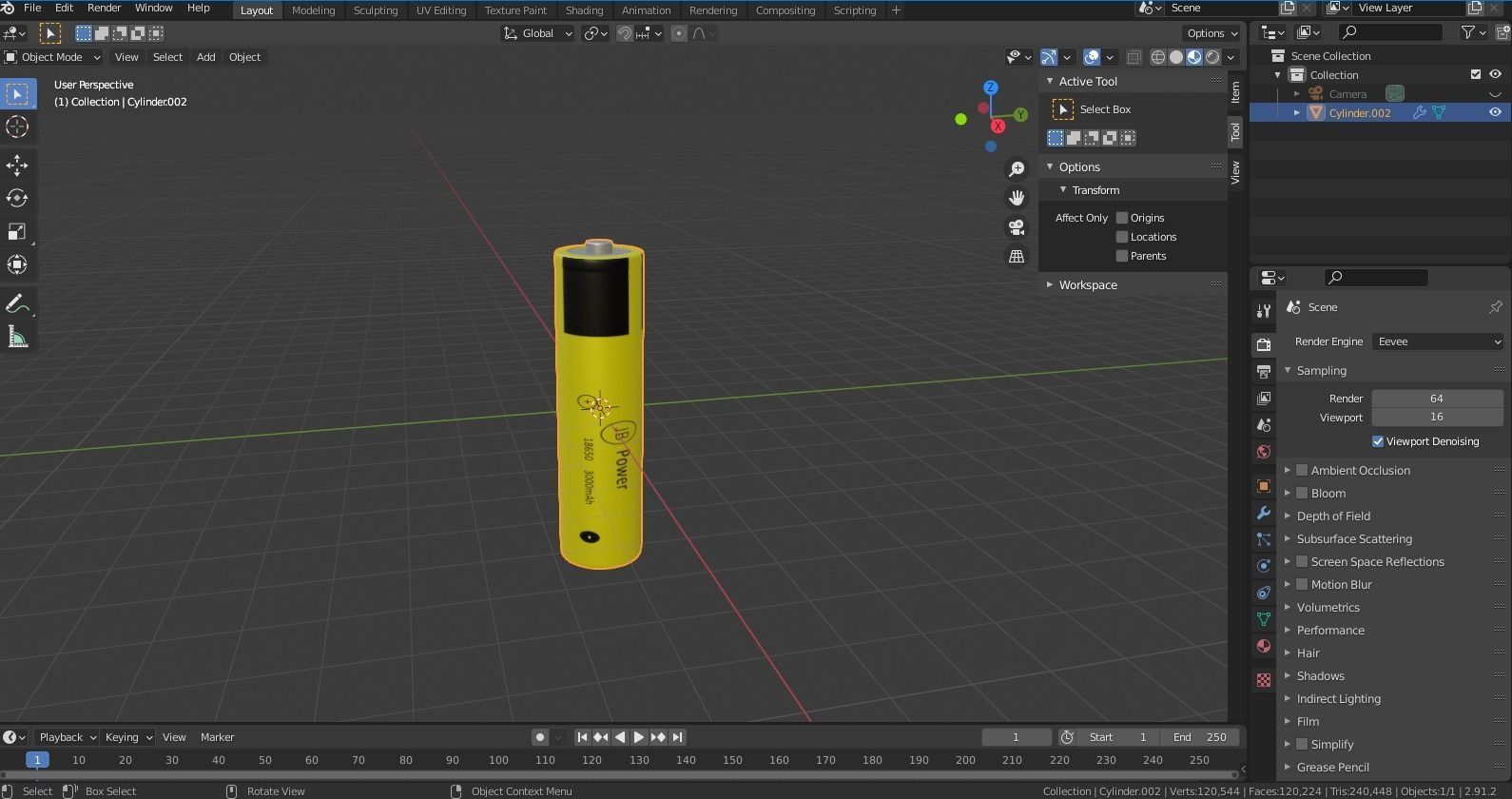Jump to end frame button
Screen dimensions: 1512x799
(x=677, y=737)
